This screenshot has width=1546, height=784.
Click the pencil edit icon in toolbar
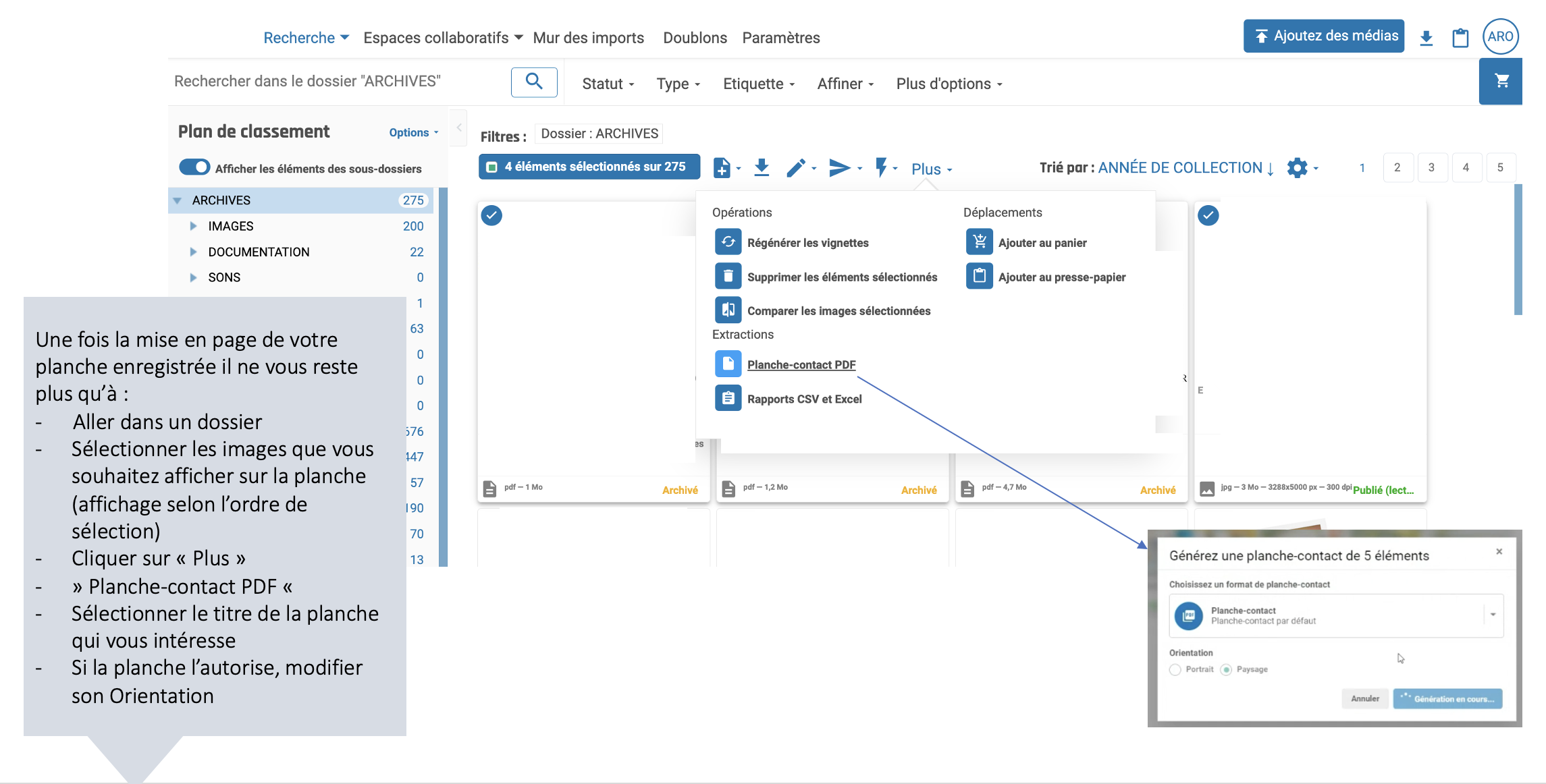tap(796, 168)
